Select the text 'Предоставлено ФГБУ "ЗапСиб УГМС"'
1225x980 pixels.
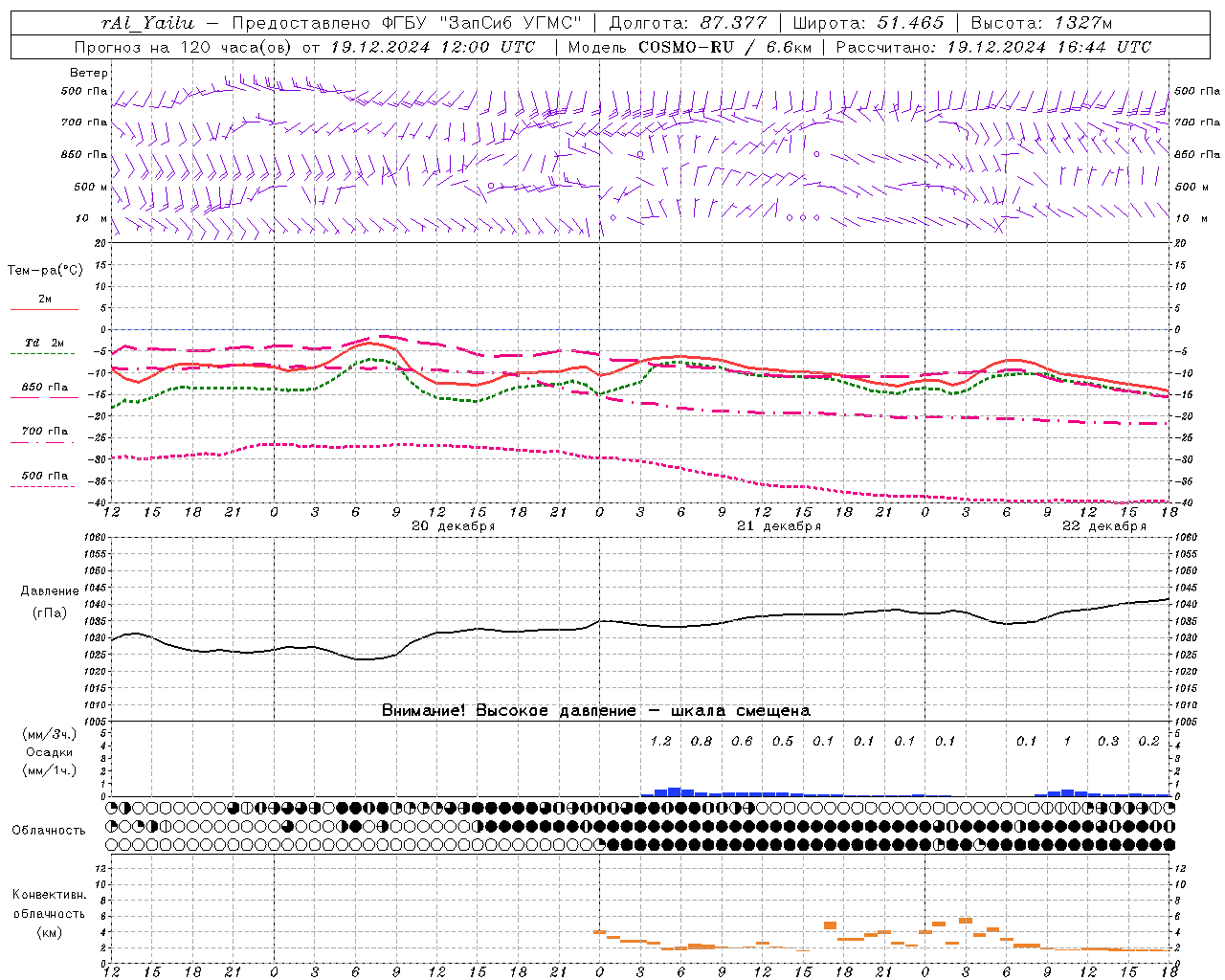pyautogui.click(x=408, y=23)
